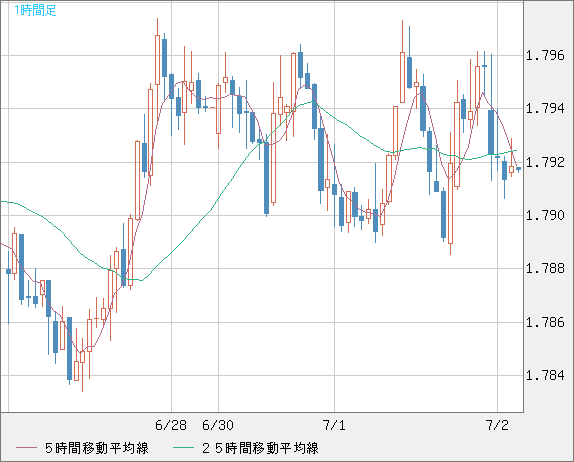Screen dimensions: 574x462
Task: Click the green 25-hour average legend line swatch
Action: point(183,448)
